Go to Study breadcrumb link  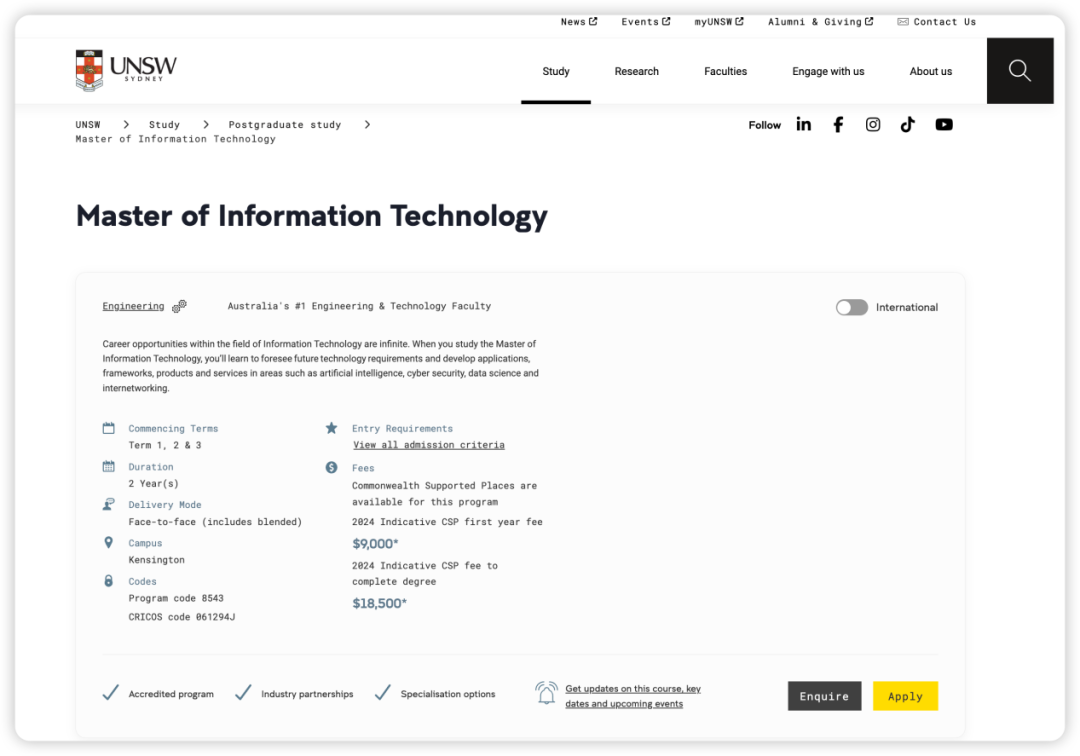click(x=164, y=125)
